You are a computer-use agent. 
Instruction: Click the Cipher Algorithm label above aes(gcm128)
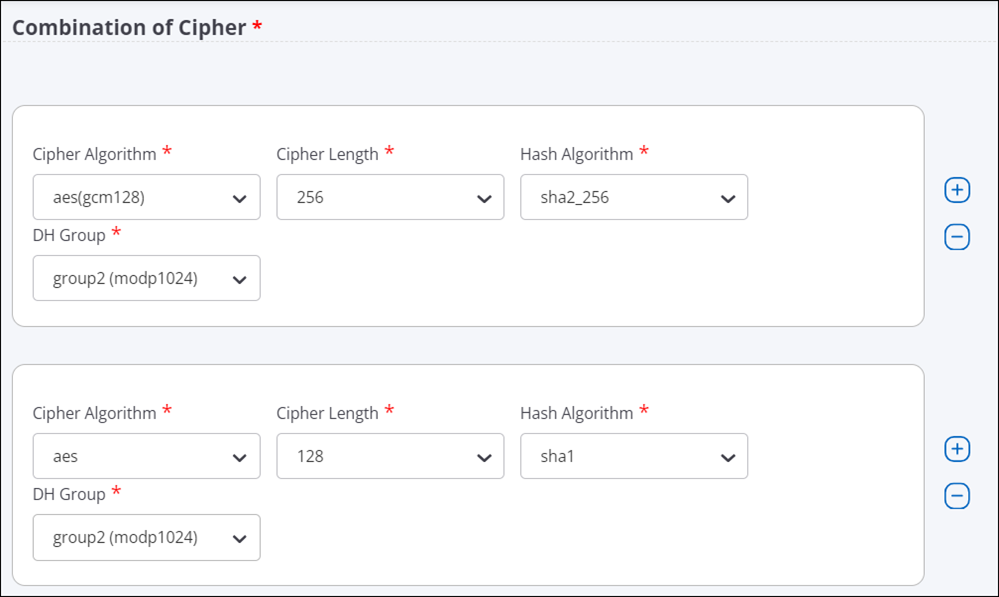[x=94, y=154]
